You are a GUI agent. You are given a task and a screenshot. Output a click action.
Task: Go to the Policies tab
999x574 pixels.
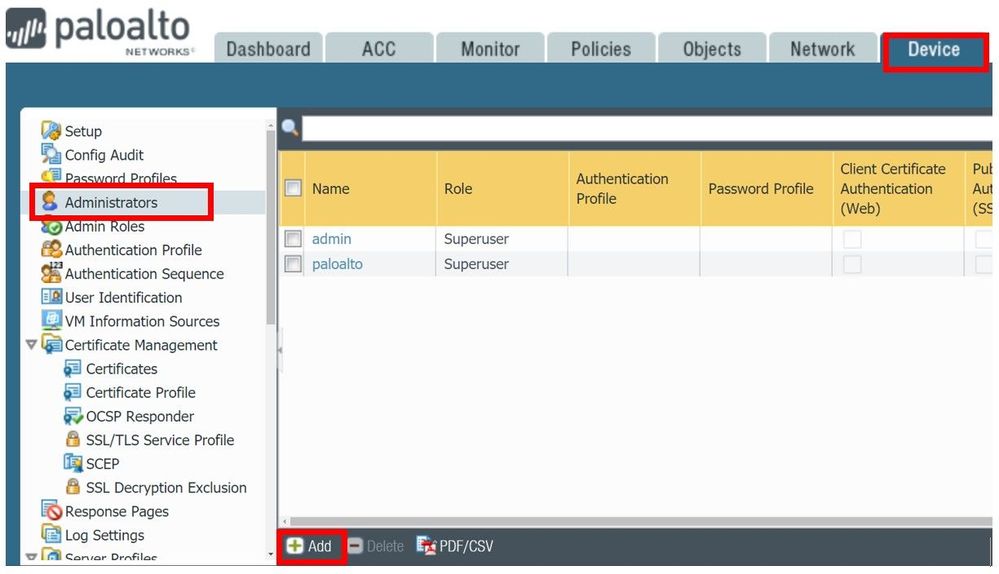click(601, 48)
